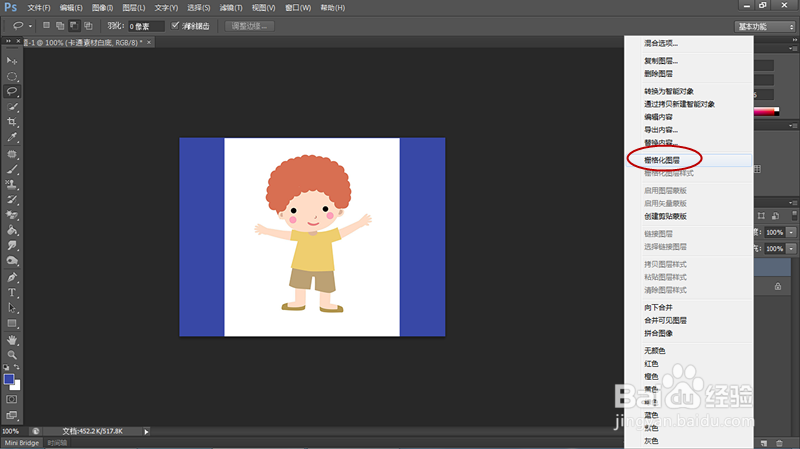Select the Healing Brush tool

12,154
